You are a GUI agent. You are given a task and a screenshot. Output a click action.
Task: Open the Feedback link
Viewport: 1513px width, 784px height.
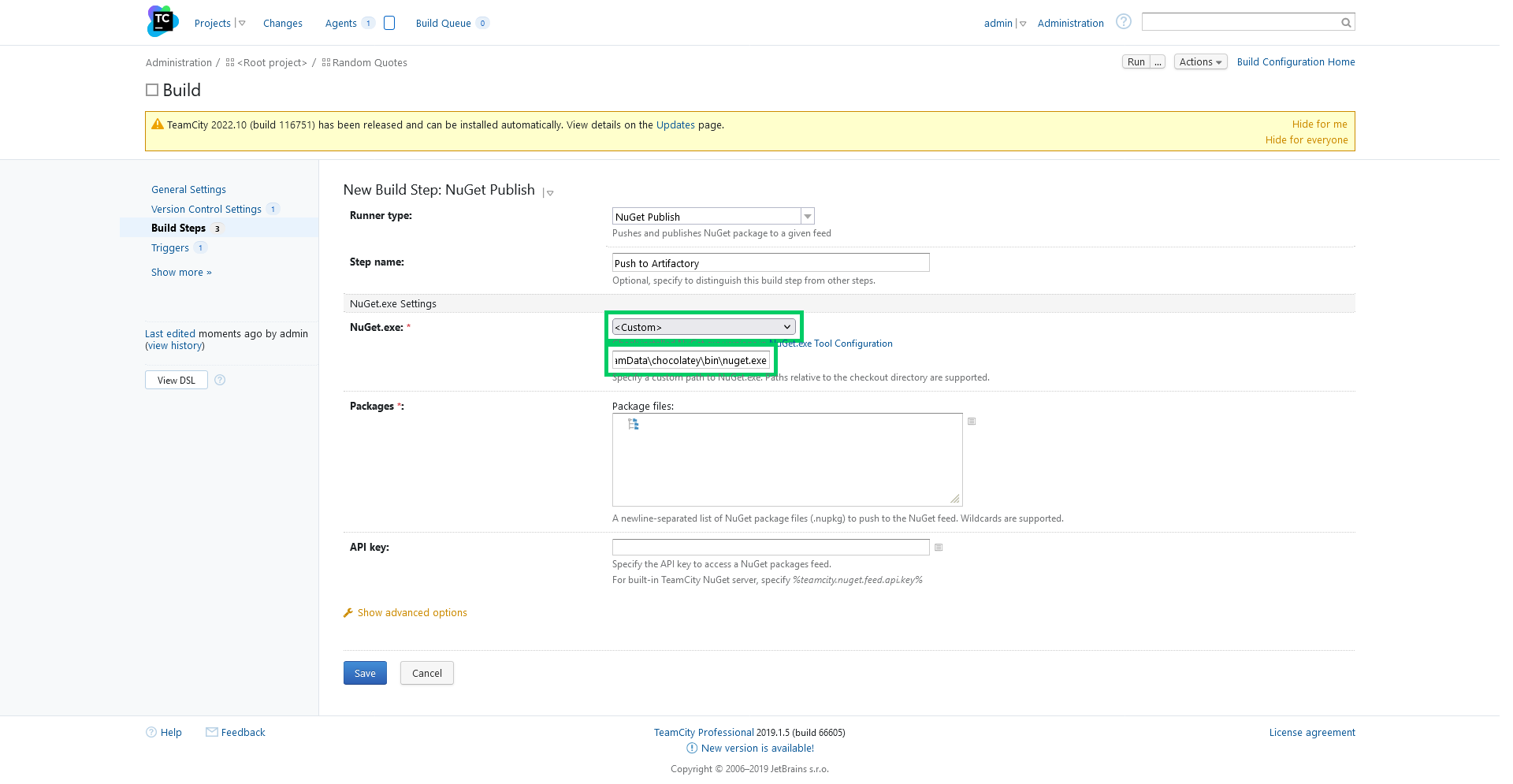point(243,732)
